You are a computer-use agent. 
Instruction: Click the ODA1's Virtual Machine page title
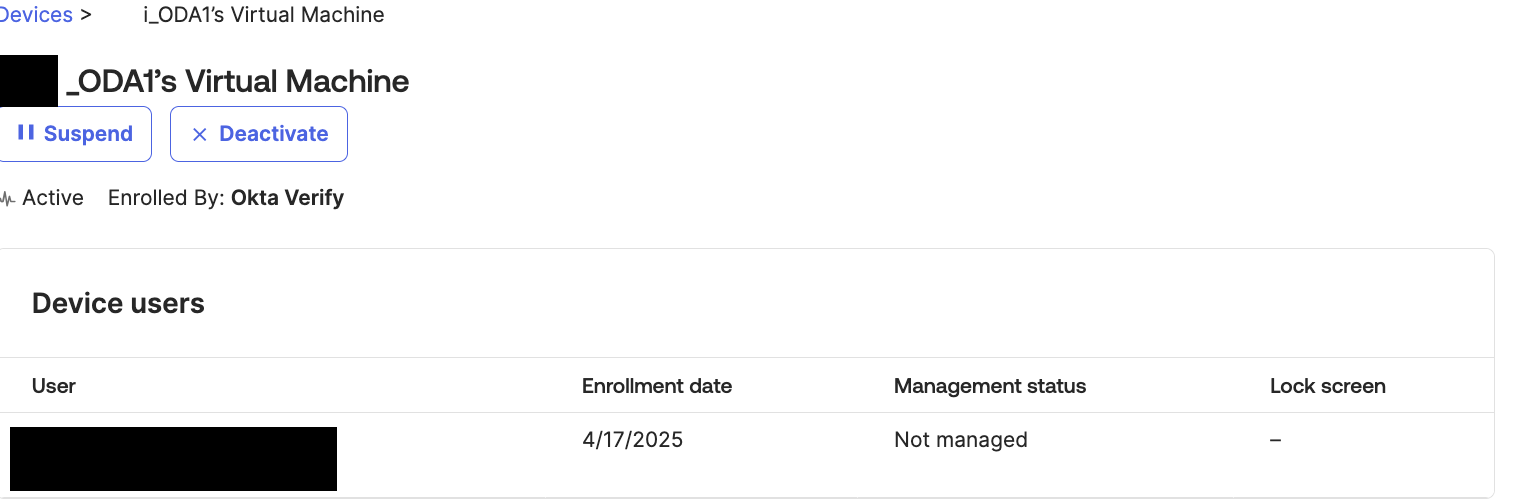[238, 81]
